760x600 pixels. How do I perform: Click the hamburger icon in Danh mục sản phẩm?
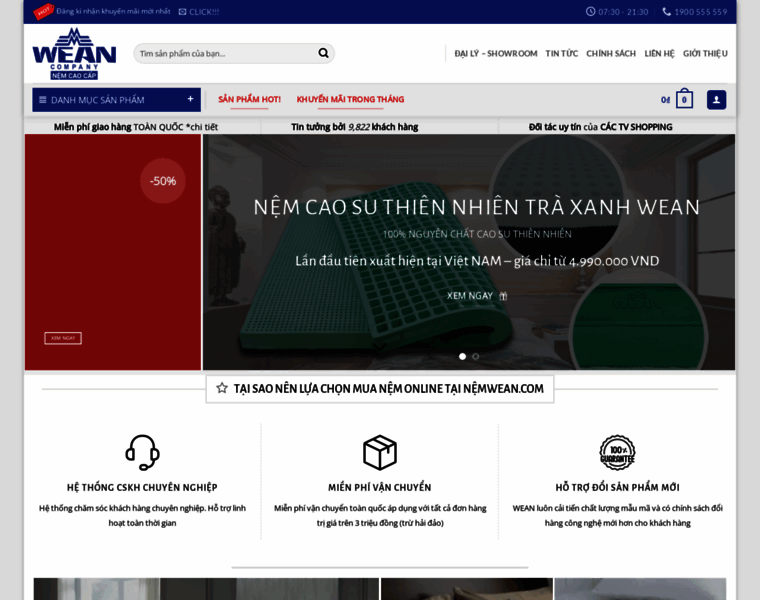43,100
